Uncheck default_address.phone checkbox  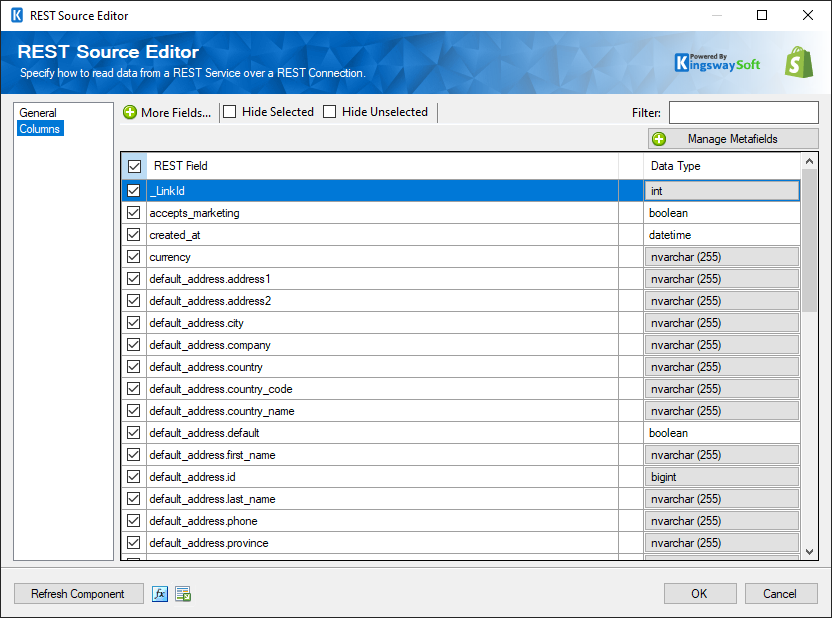coord(134,521)
